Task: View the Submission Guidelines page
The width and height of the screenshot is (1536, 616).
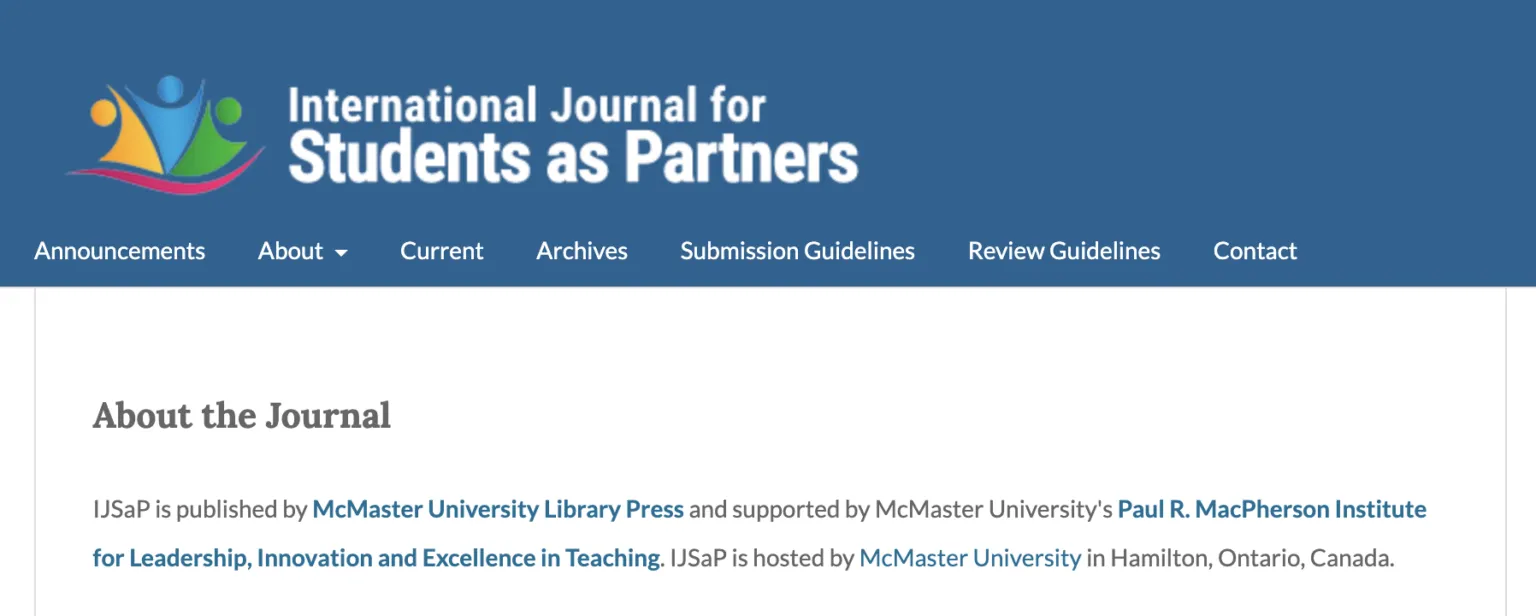Action: (x=797, y=252)
